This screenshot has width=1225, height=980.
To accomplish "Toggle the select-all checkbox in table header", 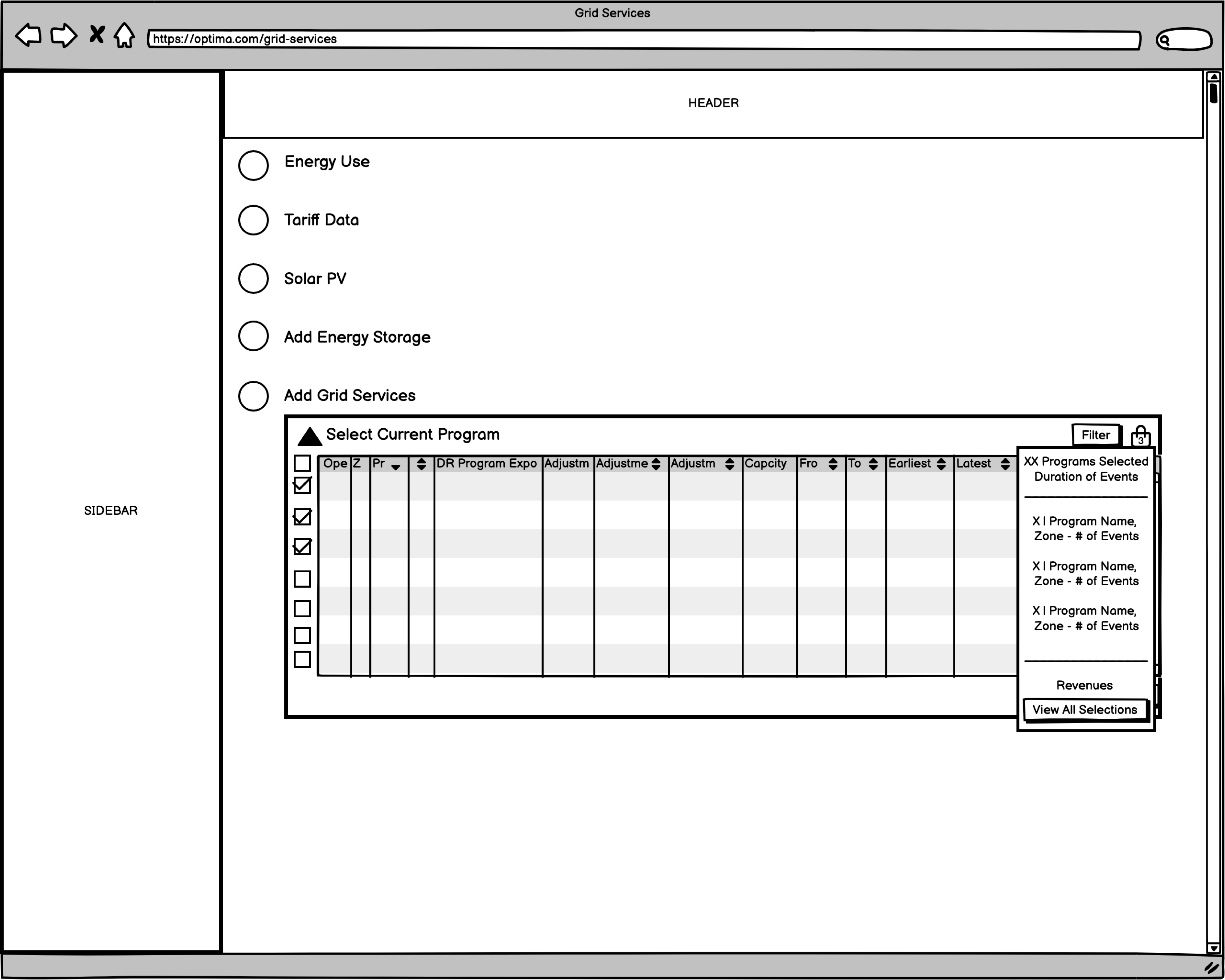I will 302,463.
